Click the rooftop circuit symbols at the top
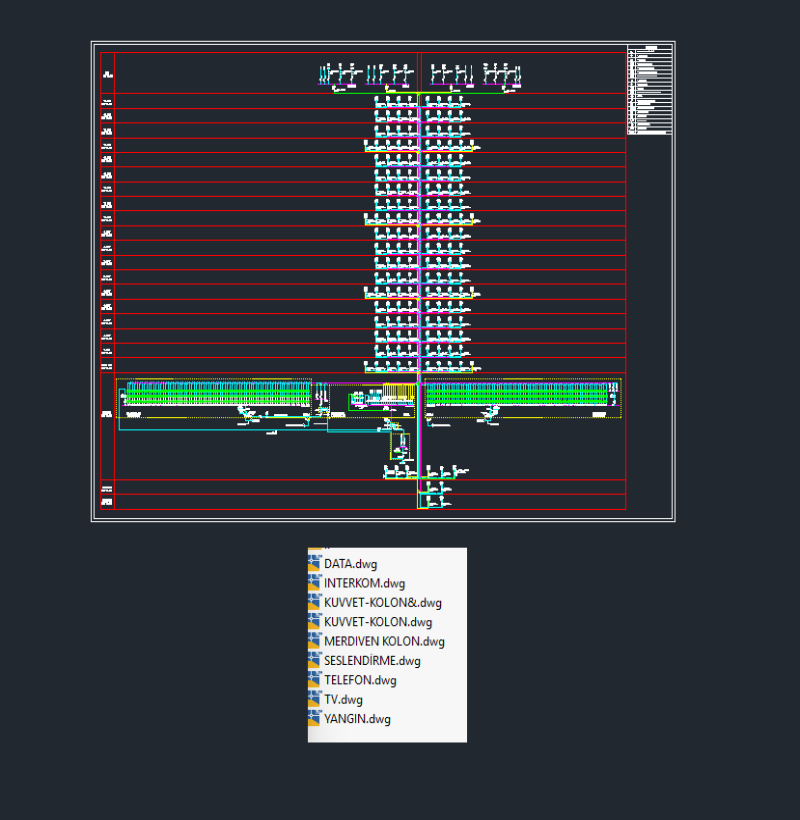800x820 pixels. 420,72
